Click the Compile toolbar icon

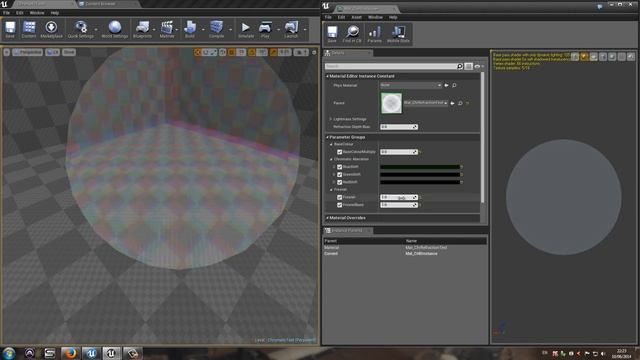coord(216,29)
